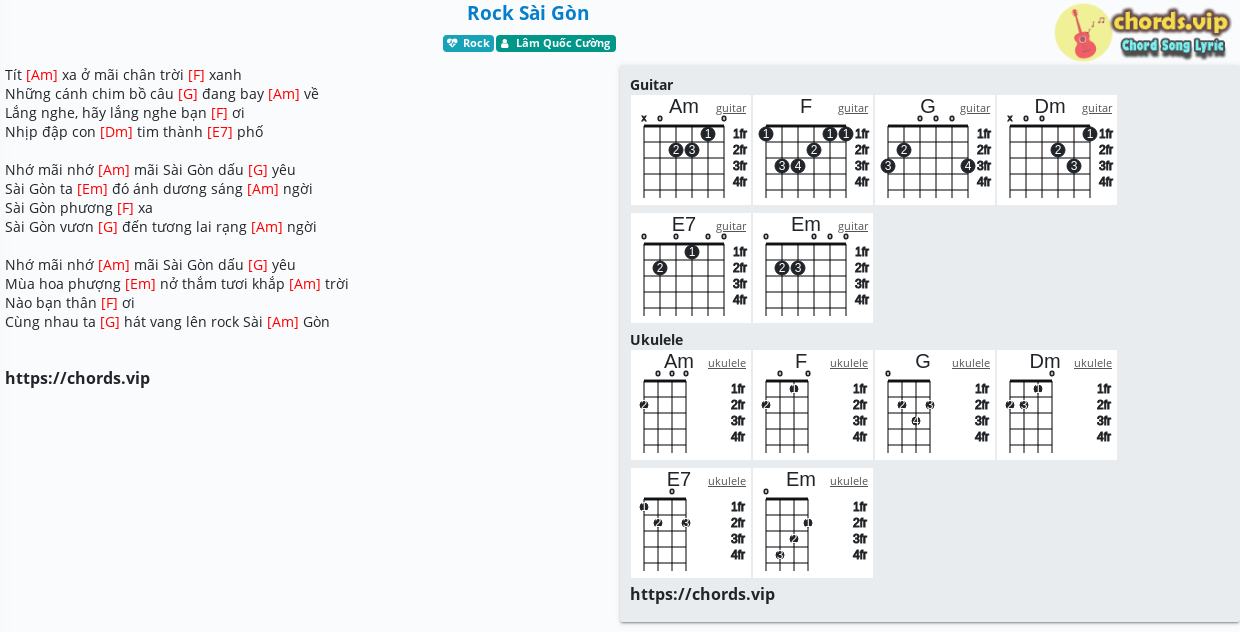
Task: Open the Rock Sài Gòn title link
Action: pos(528,13)
